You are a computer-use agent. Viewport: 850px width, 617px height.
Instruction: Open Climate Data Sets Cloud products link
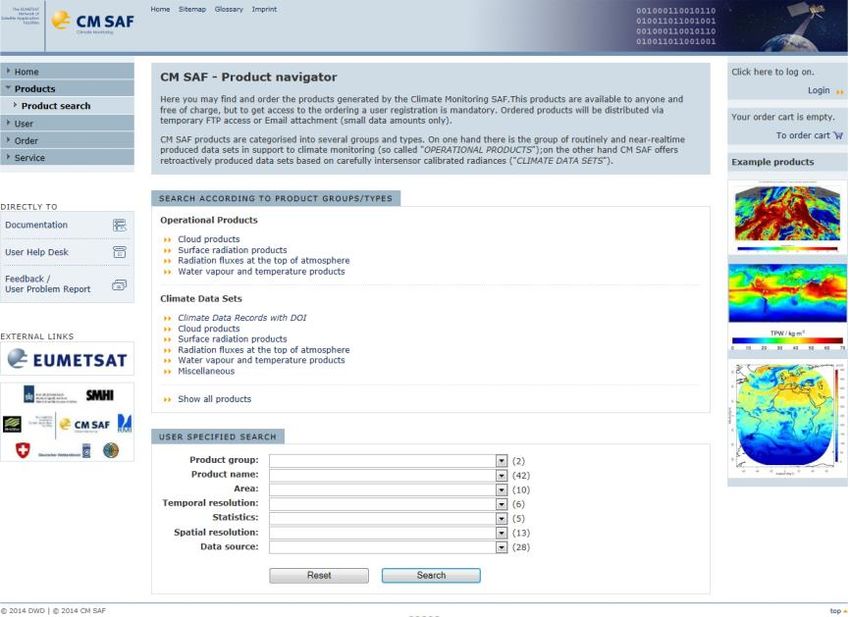click(x=209, y=329)
